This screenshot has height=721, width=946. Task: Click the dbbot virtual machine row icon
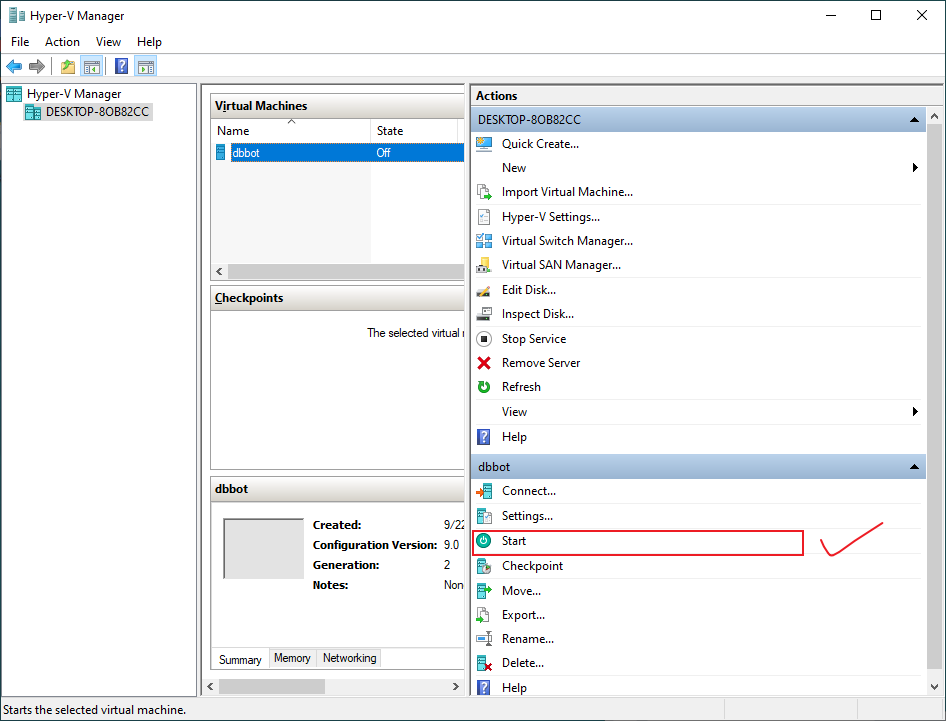221,153
